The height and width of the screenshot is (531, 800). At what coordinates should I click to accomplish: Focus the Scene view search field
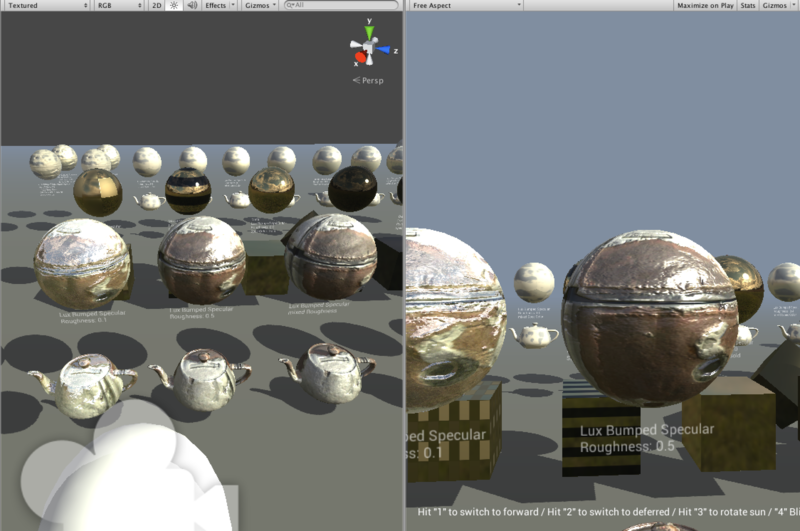[x=341, y=5]
